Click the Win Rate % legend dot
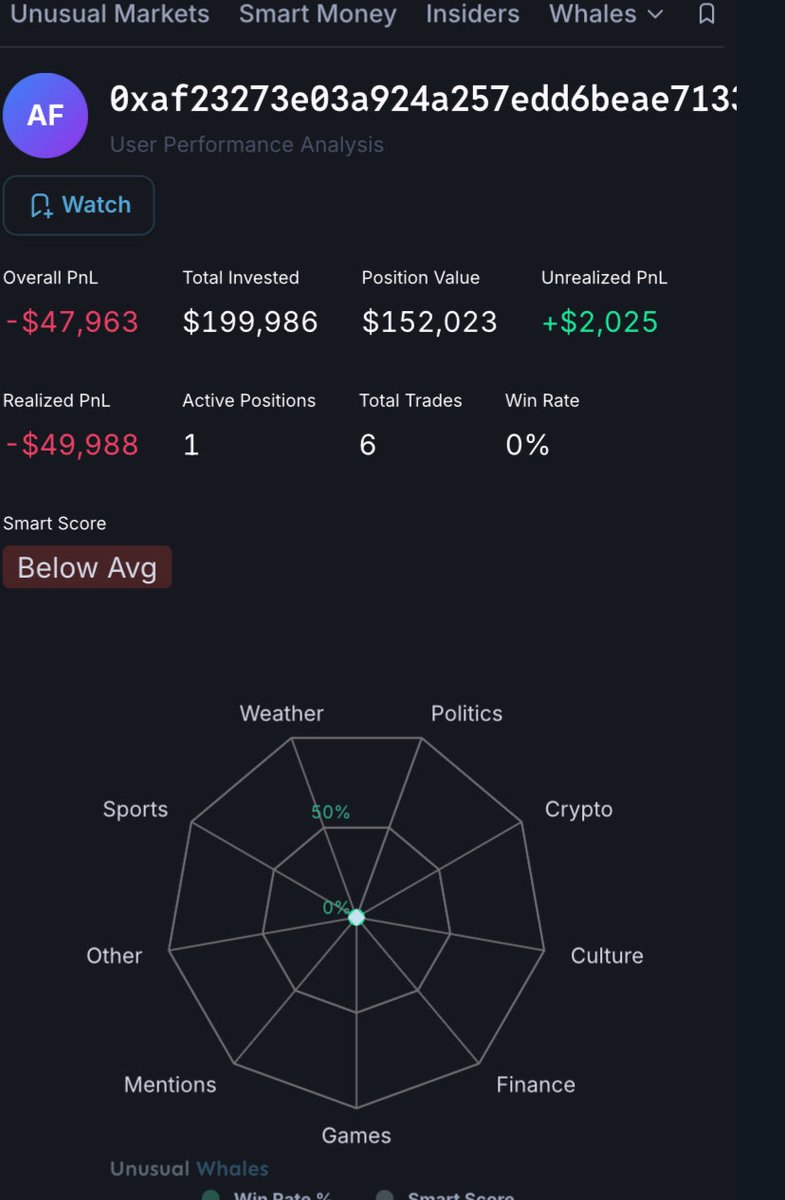The width and height of the screenshot is (785, 1200). pos(211,1196)
